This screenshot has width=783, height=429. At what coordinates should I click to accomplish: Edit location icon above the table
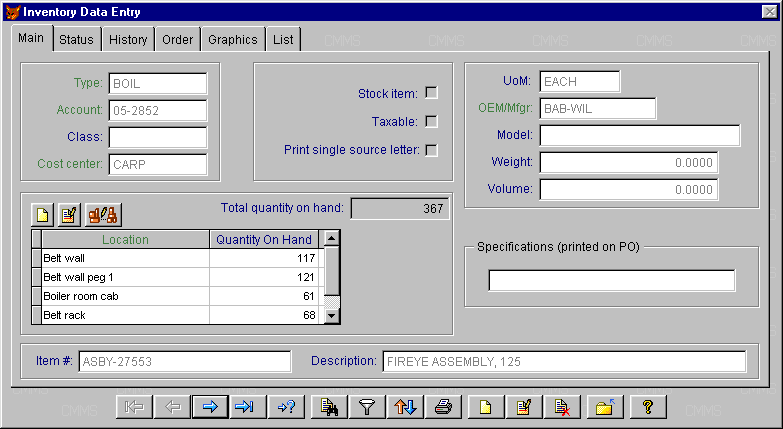point(69,214)
